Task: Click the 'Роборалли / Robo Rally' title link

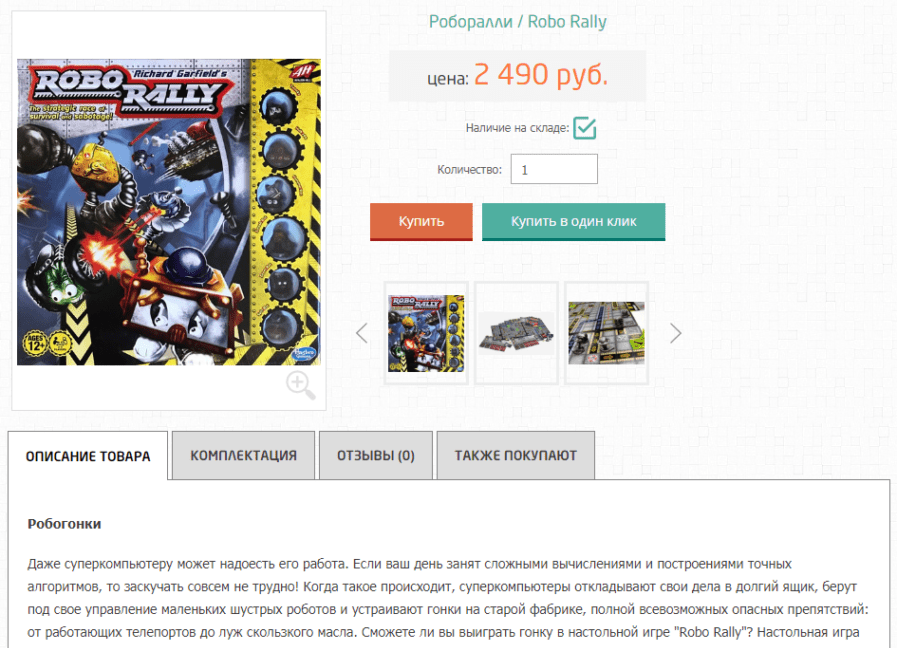Action: (518, 22)
